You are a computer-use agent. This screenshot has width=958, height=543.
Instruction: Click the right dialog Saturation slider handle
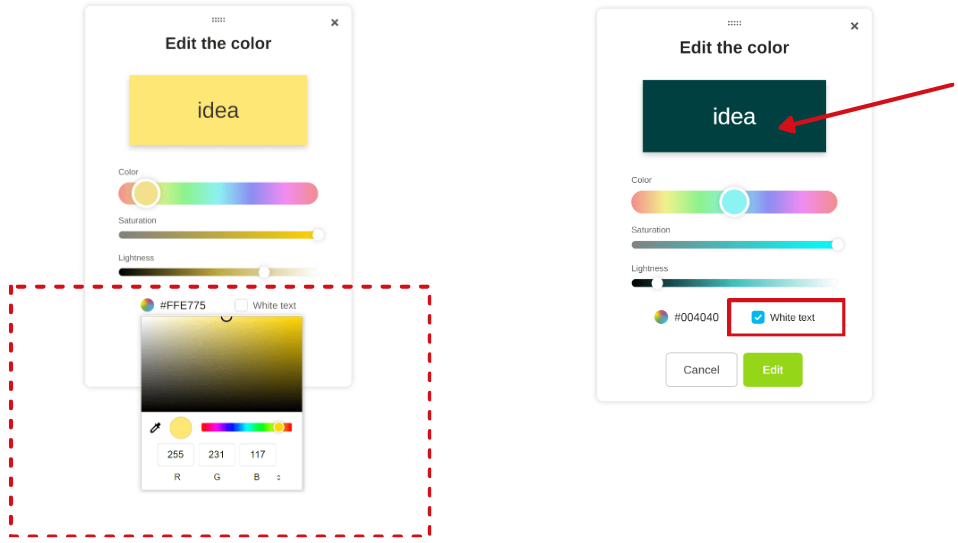click(838, 245)
